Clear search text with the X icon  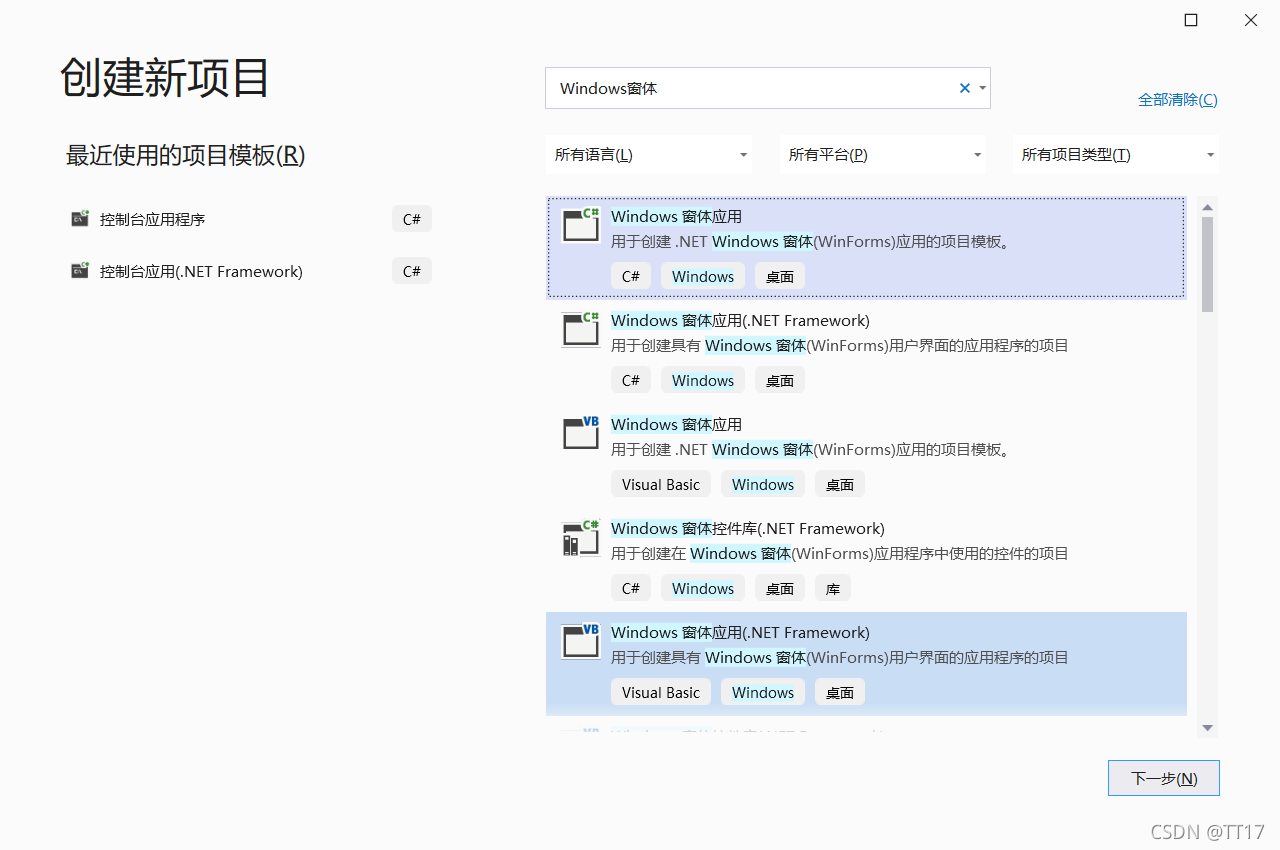965,88
